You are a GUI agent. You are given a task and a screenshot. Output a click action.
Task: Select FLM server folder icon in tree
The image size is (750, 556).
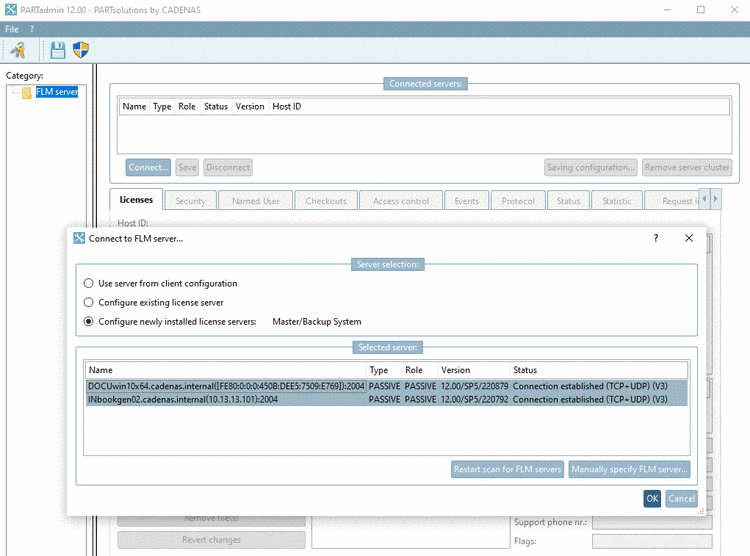pos(27,92)
